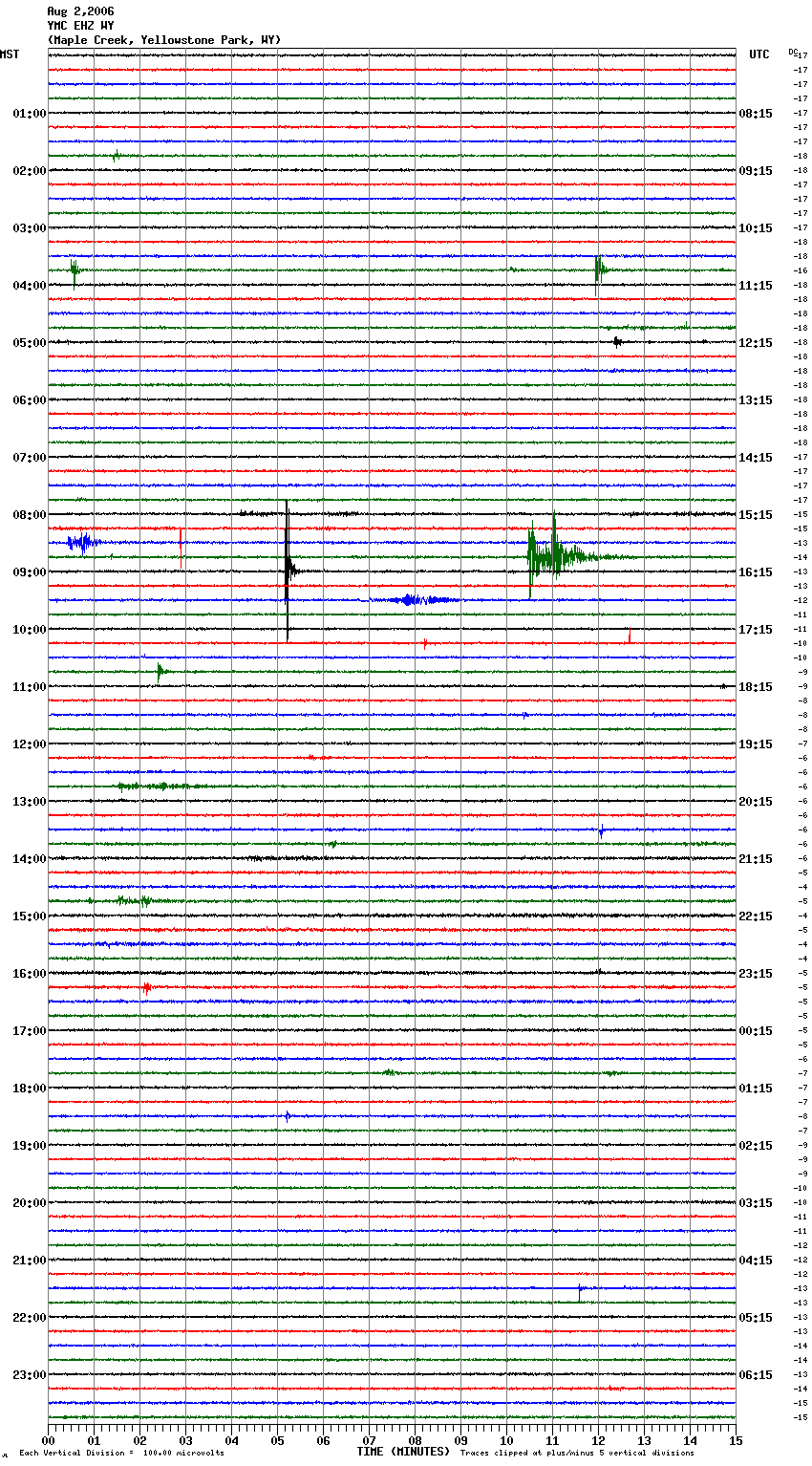Click the "10:15" UTC row label
This screenshot has height=1466, width=812.
756,228
